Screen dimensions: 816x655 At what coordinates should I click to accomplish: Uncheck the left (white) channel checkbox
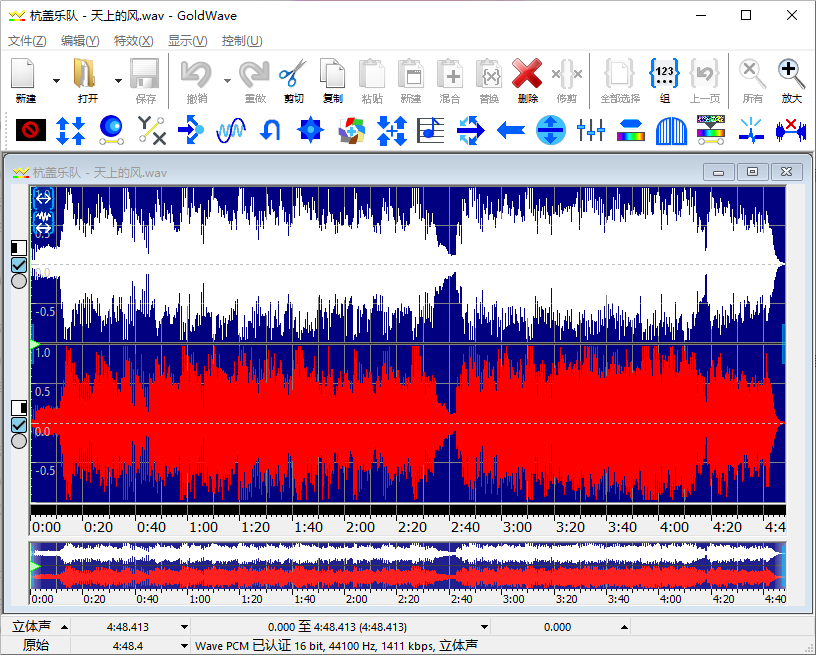coord(19,265)
